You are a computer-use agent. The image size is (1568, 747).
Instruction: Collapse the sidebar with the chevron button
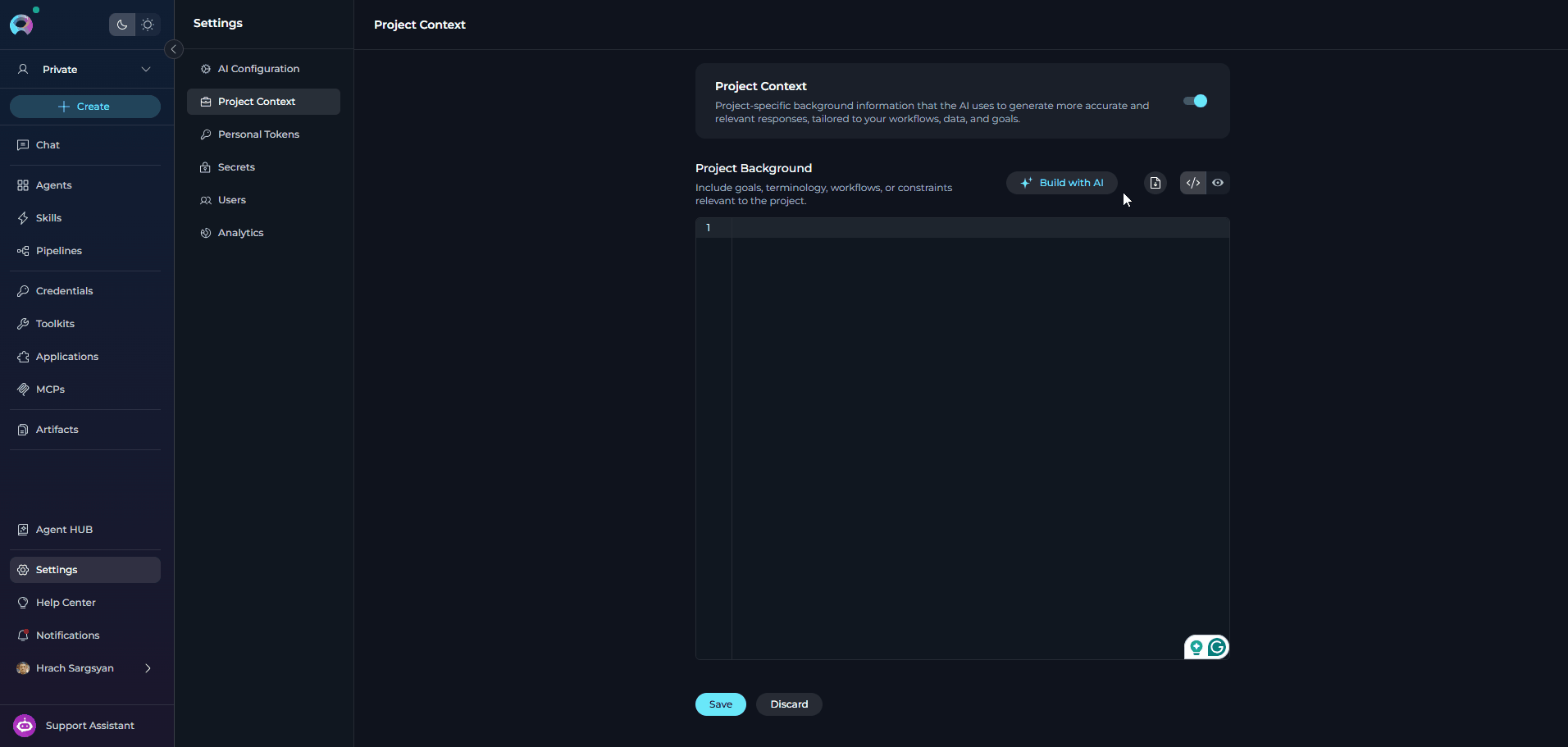(x=174, y=49)
